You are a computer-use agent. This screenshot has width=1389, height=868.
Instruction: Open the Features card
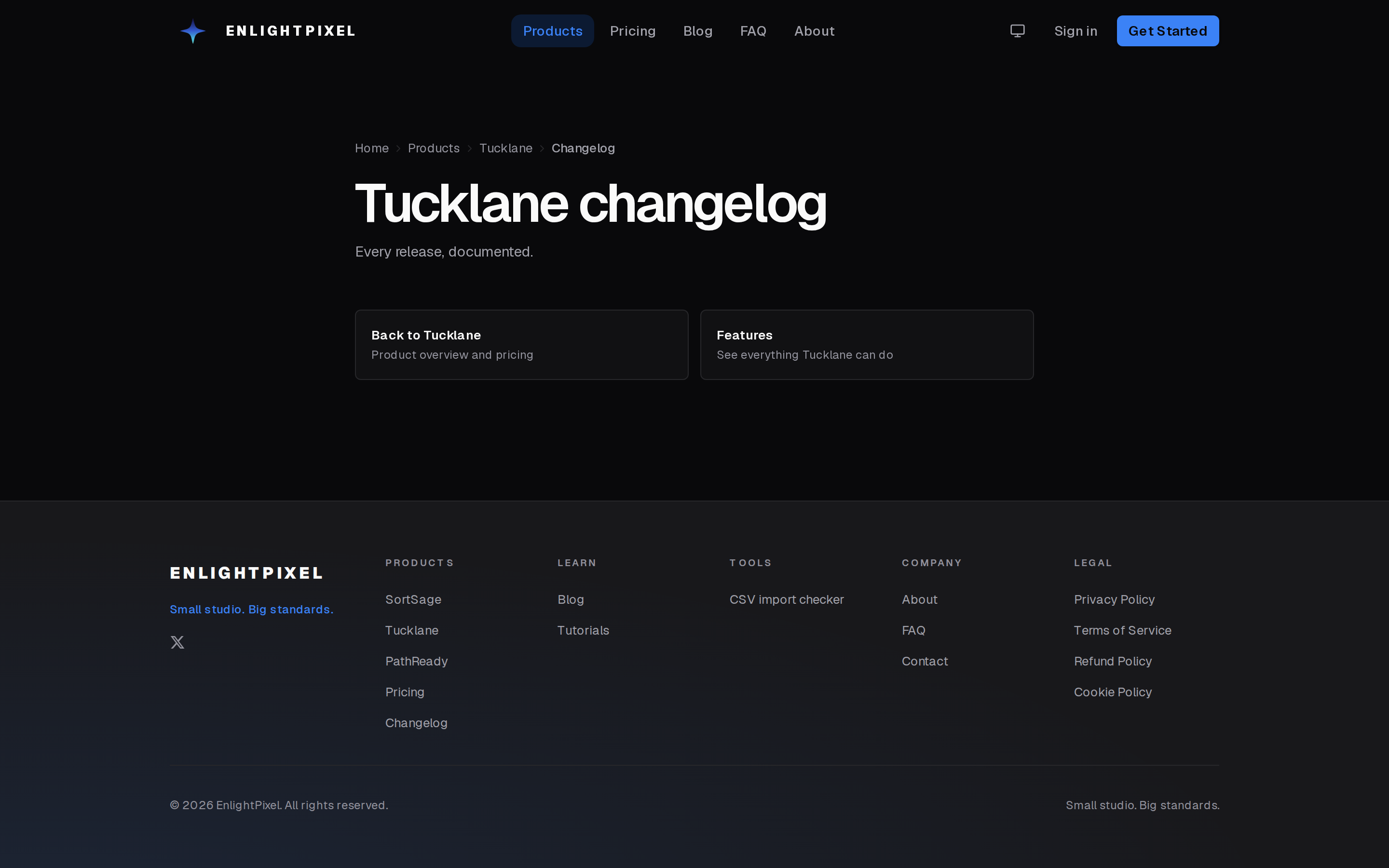[867, 344]
